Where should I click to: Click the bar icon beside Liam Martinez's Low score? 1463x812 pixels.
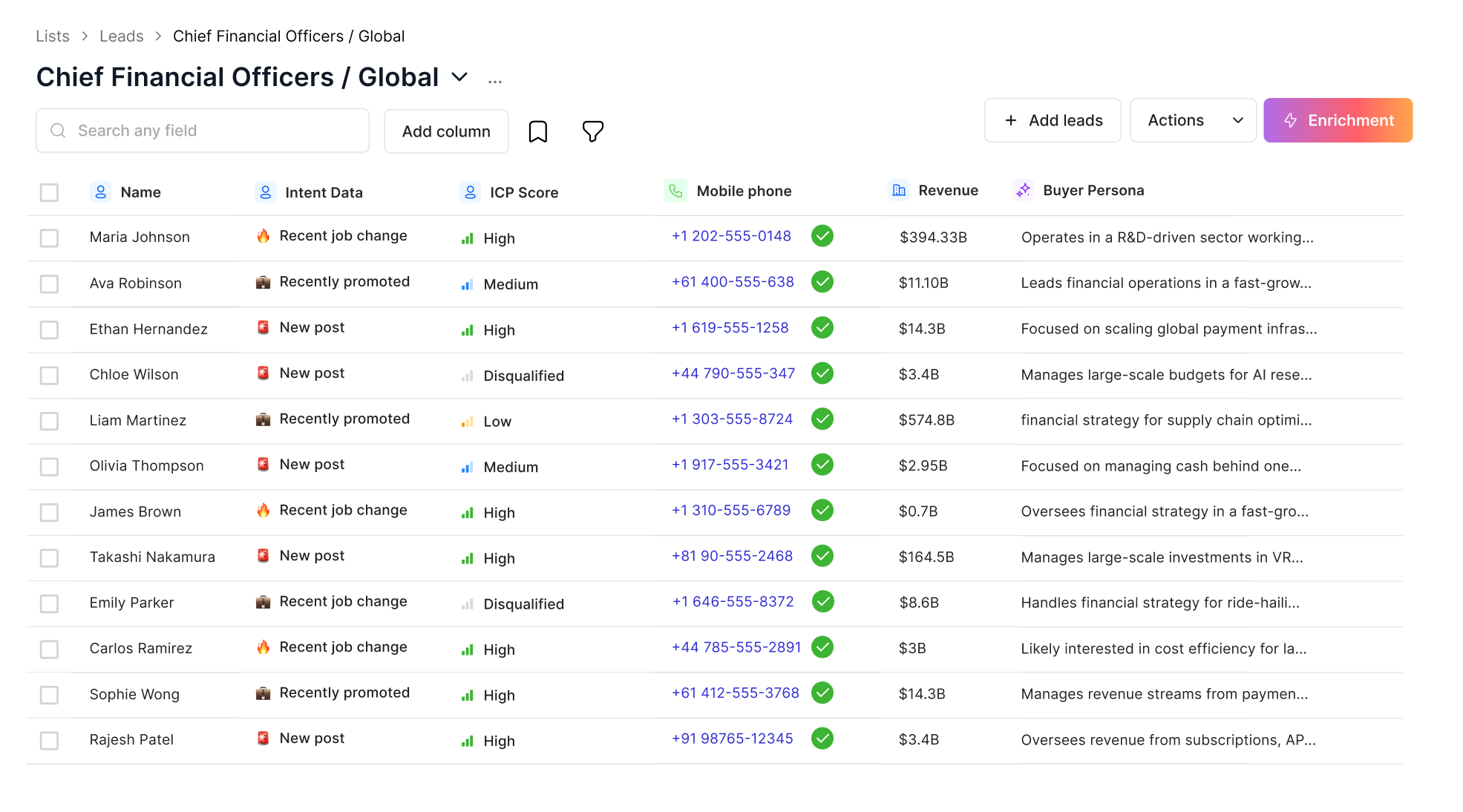click(467, 422)
